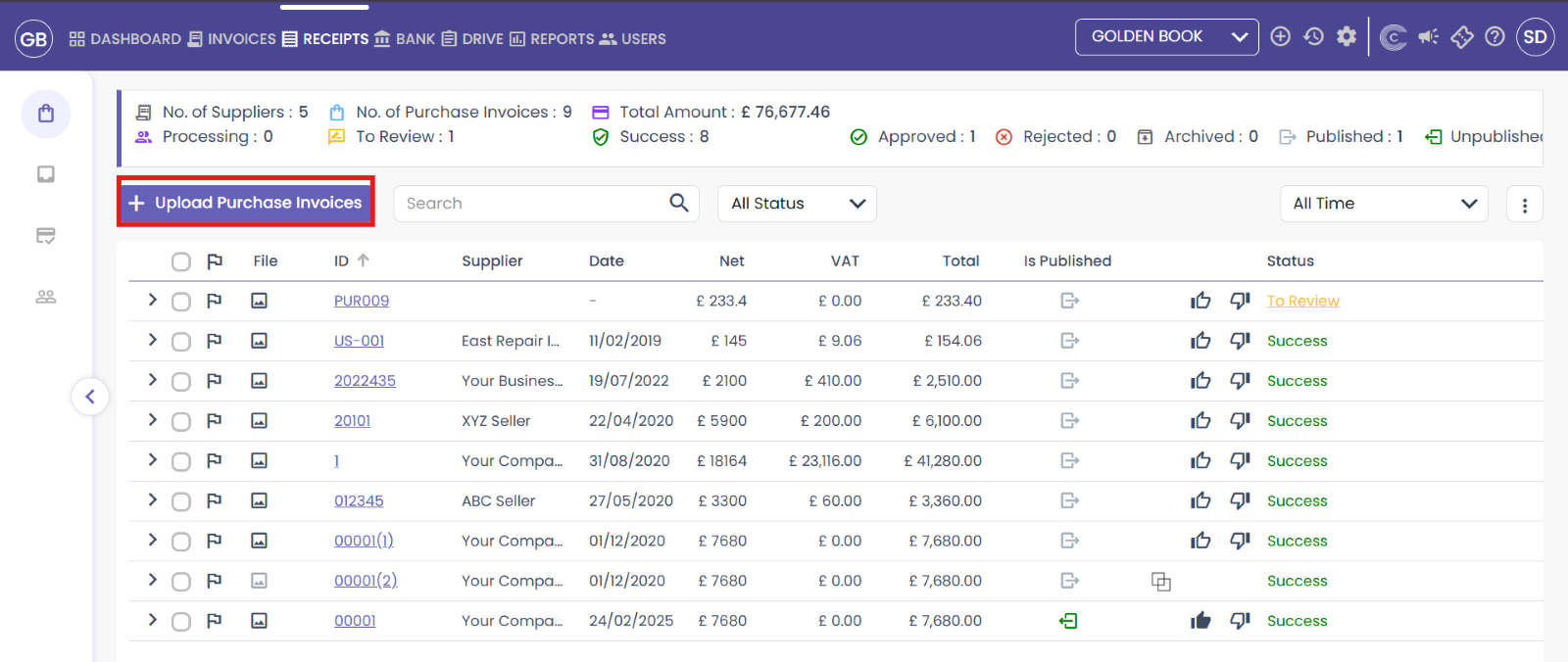Viewport: 1568px width, 662px height.
Task: Click publish icon for PUR009 row
Action: (x=1069, y=301)
